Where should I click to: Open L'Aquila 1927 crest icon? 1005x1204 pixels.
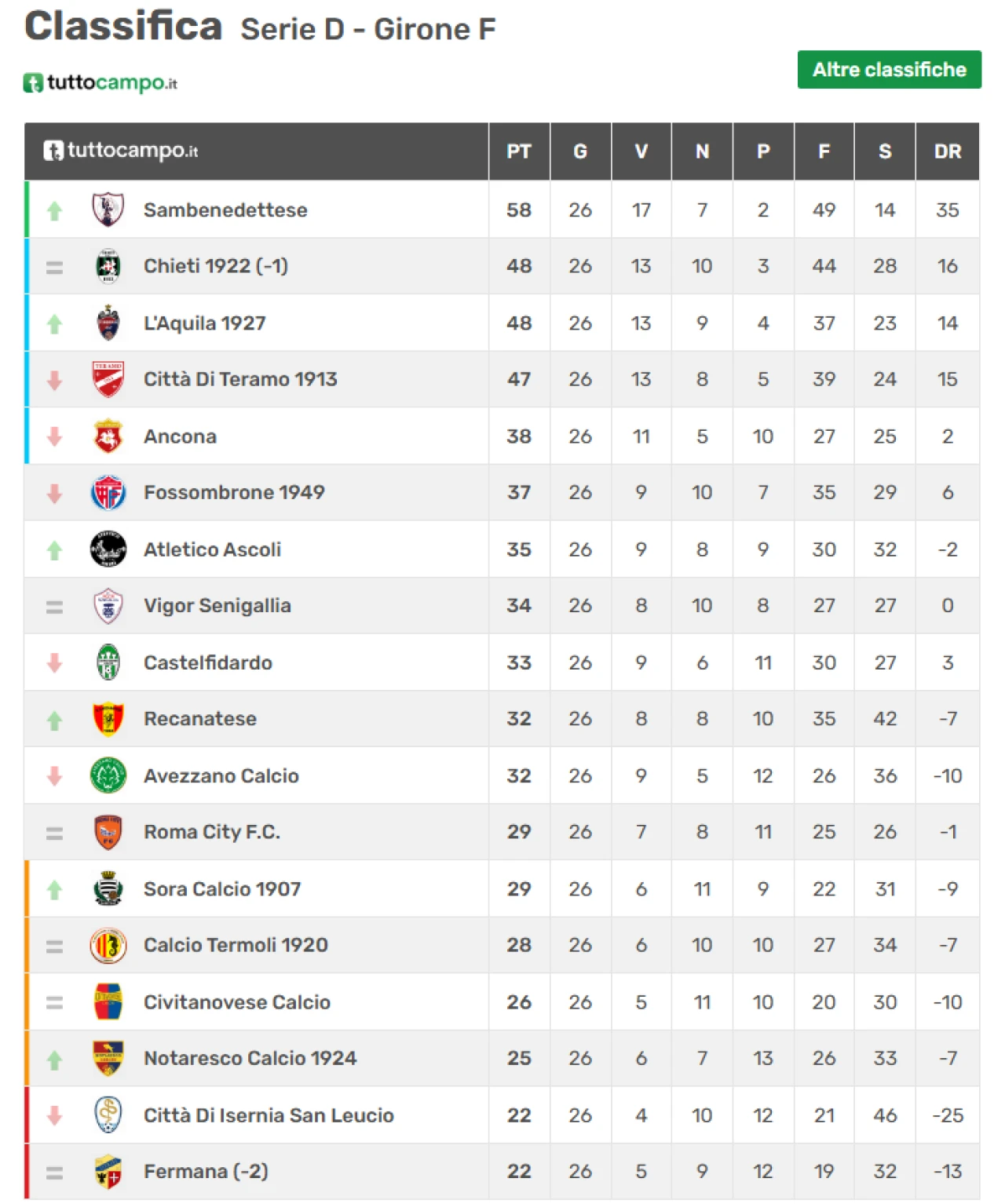tap(108, 323)
